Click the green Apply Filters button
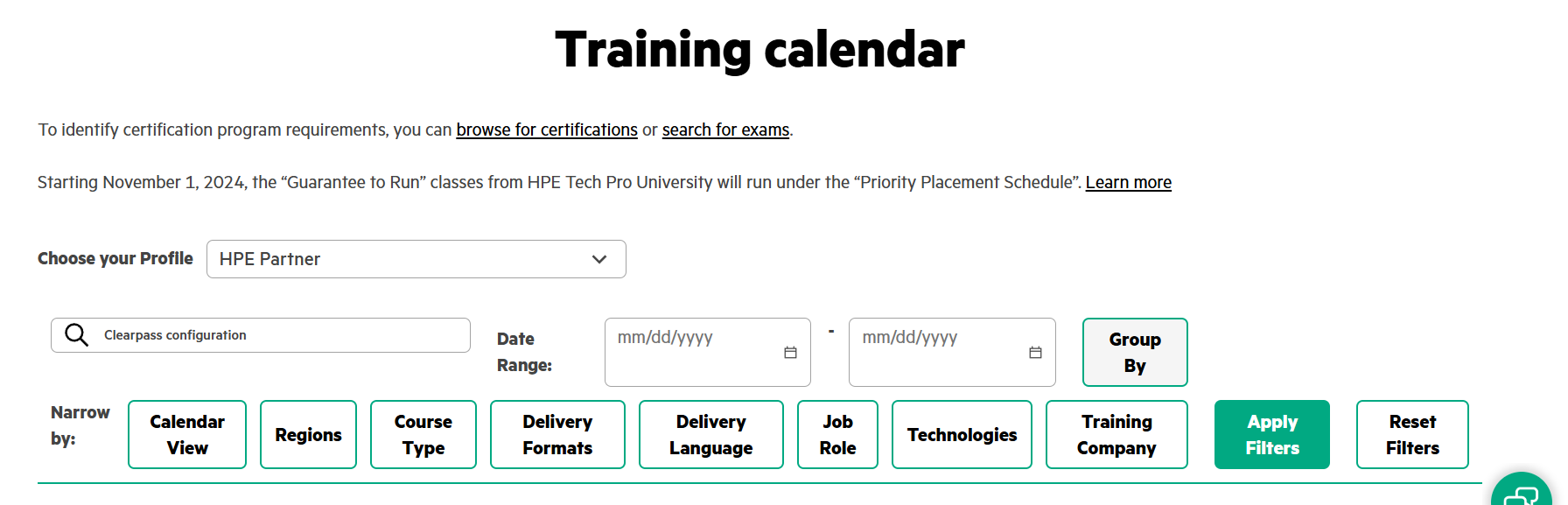Viewport: 1568px width, 505px height. 1271,435
